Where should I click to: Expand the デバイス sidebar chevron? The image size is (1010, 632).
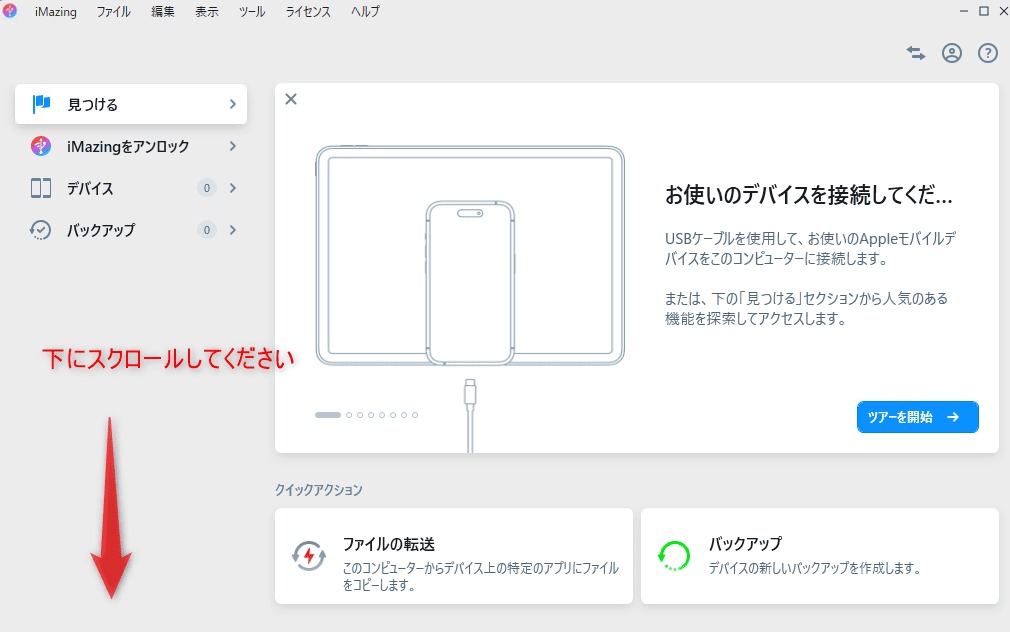[x=232, y=188]
